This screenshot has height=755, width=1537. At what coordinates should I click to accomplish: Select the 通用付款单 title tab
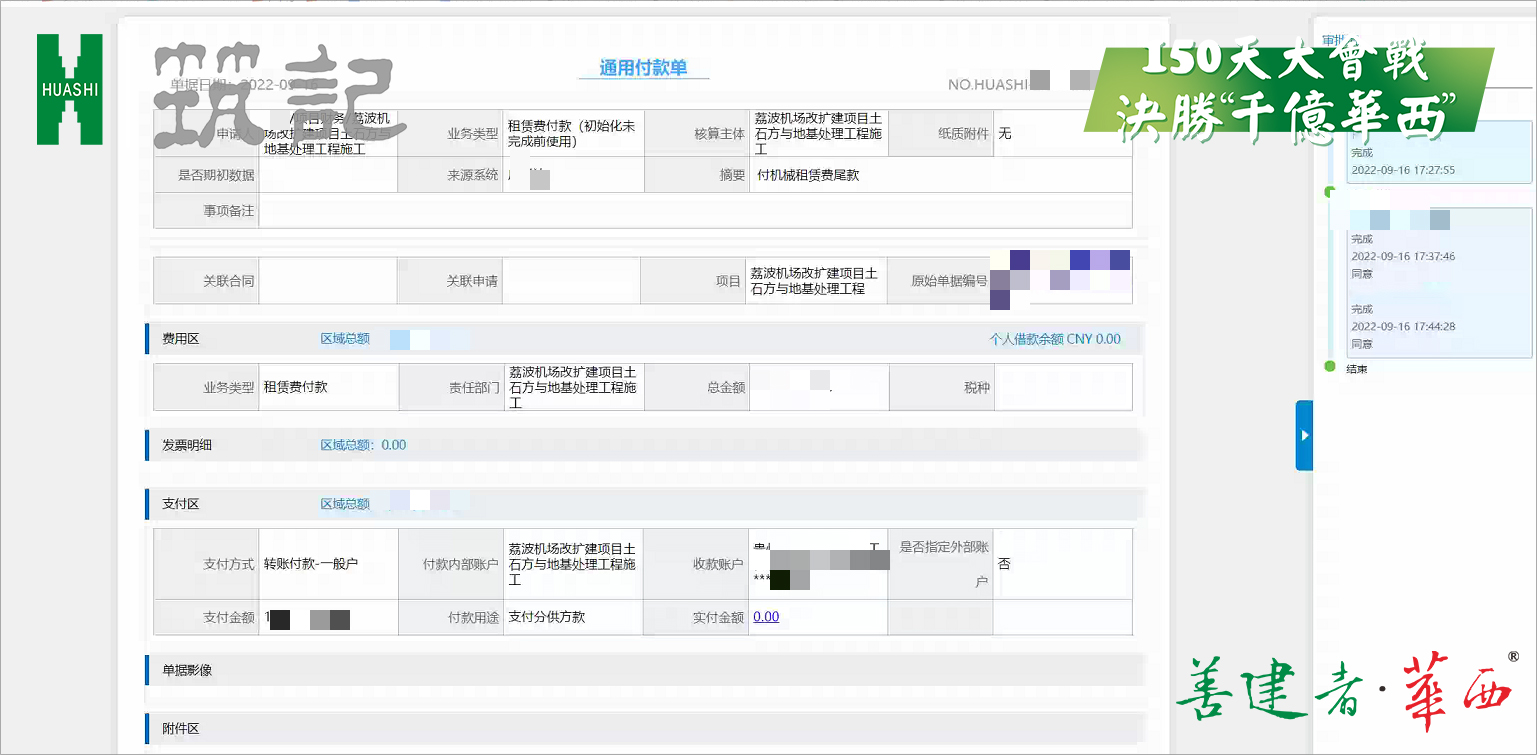click(643, 68)
